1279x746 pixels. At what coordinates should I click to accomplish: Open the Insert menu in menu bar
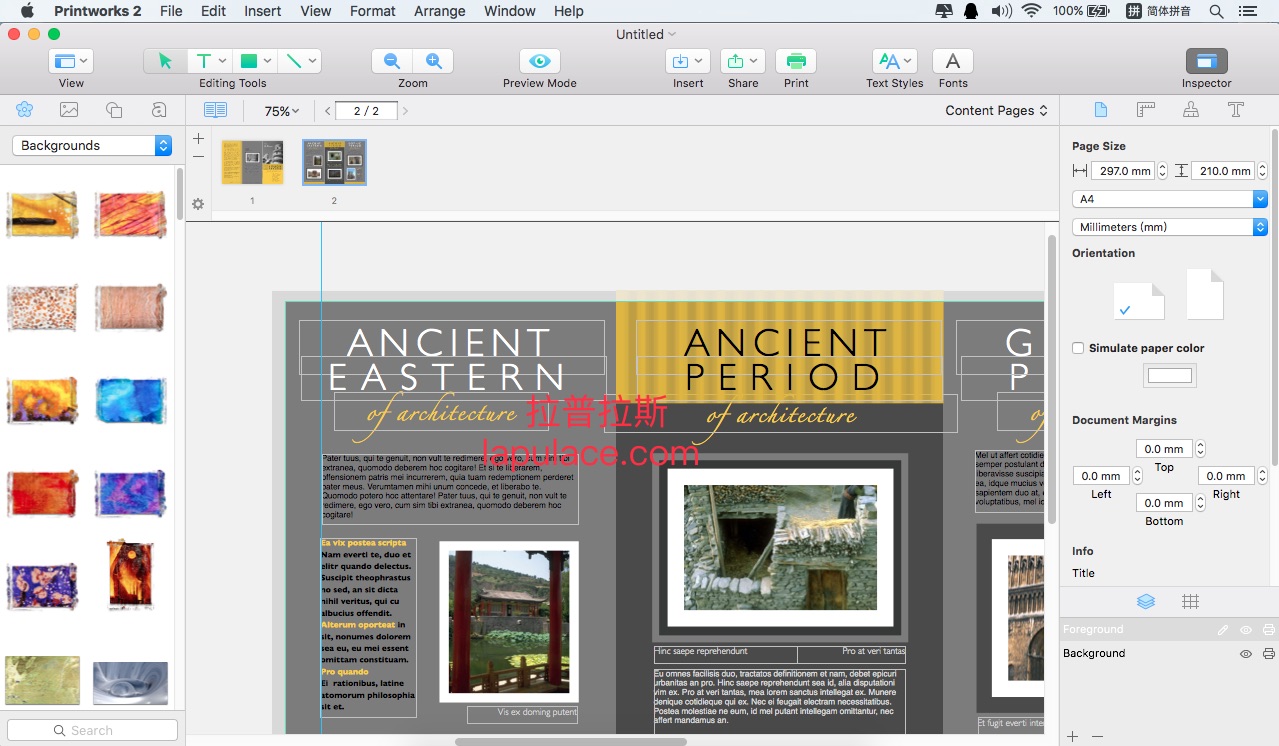pyautogui.click(x=263, y=11)
